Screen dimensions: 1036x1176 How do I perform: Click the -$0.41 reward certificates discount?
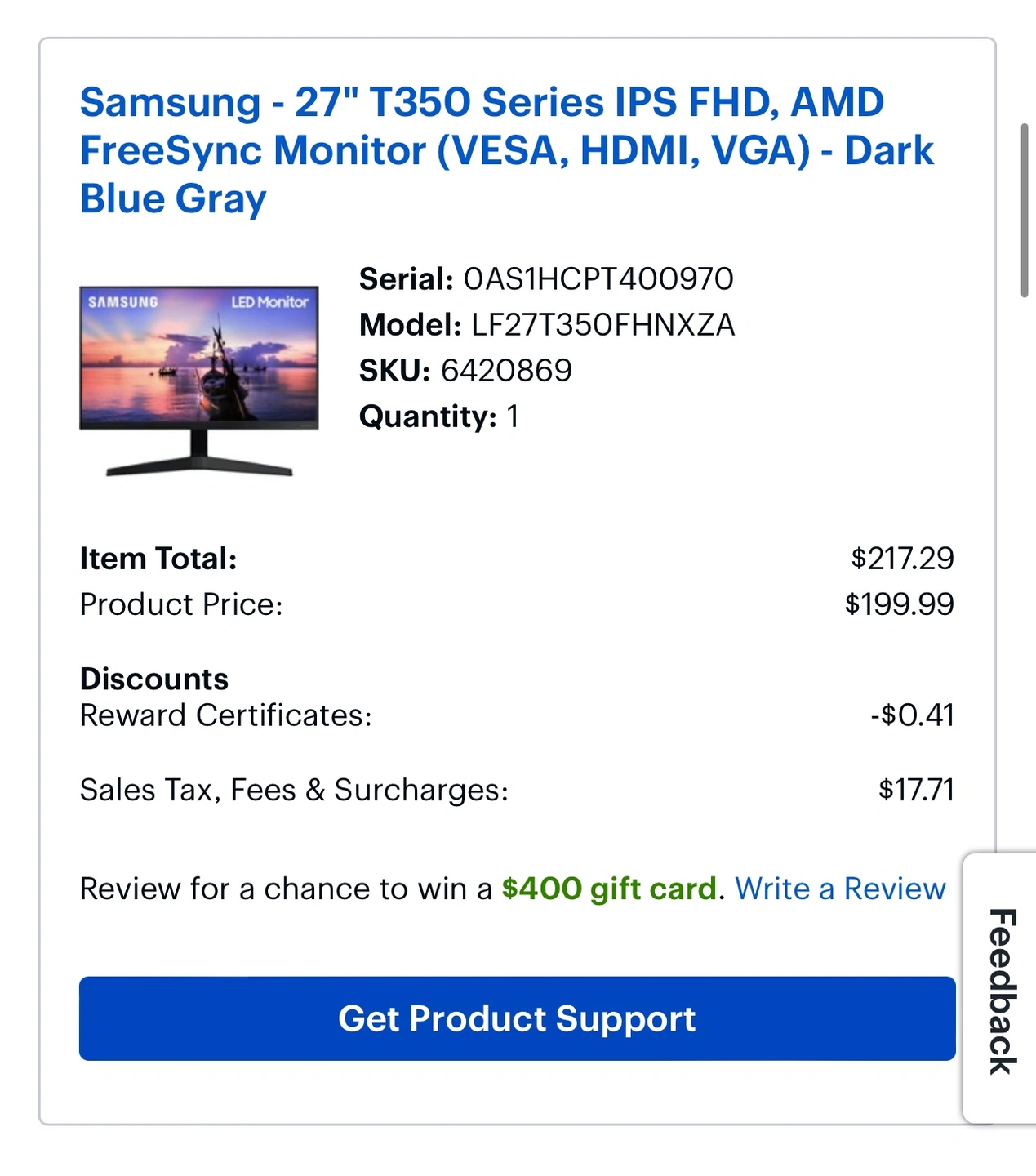(912, 715)
